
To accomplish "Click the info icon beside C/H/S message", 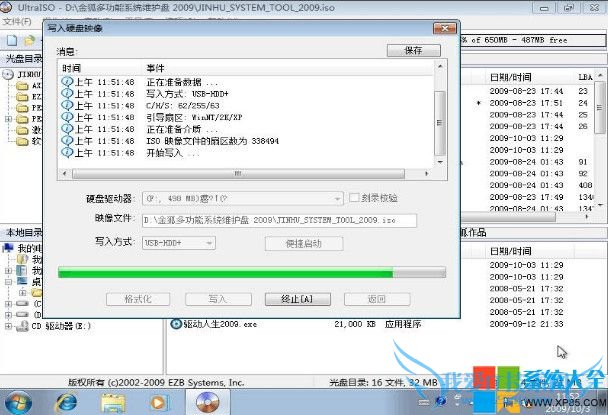I will point(67,105).
